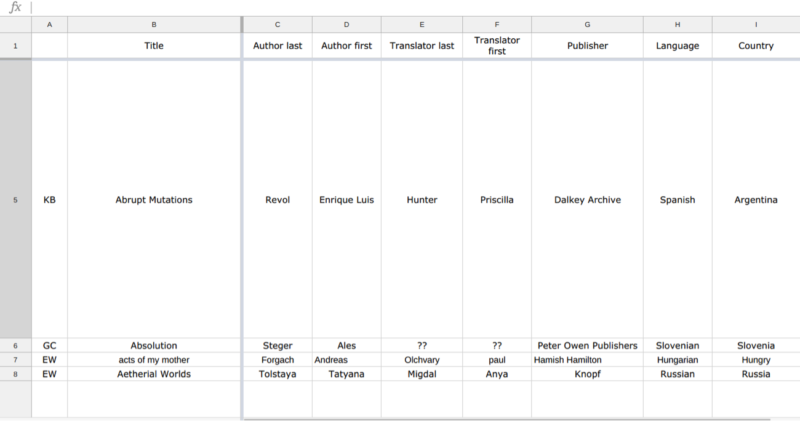Click the 'Translator last' header cell
The image size is (800, 421).
click(x=422, y=46)
